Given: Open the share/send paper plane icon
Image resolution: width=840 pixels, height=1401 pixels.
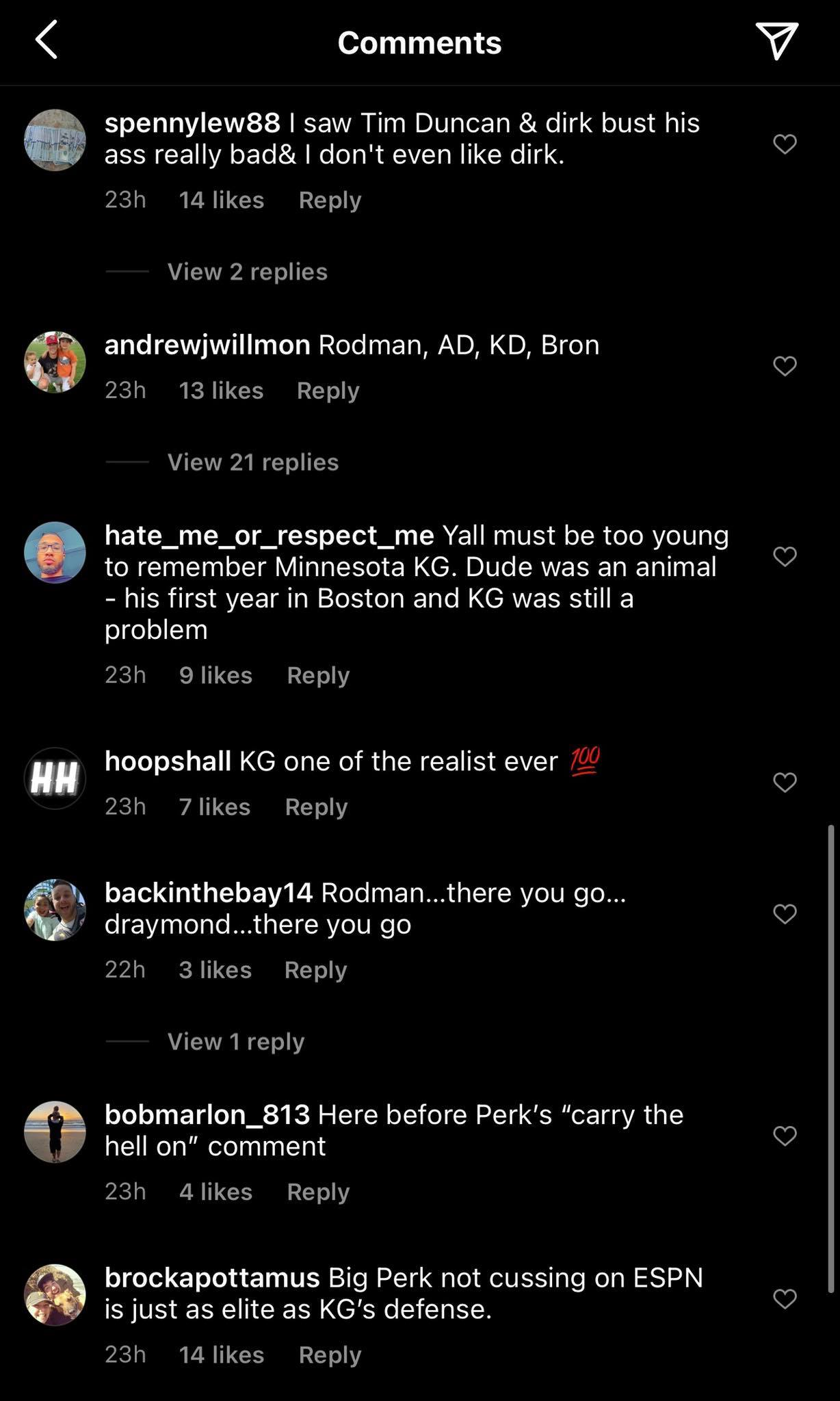Looking at the screenshot, I should pyautogui.click(x=776, y=40).
